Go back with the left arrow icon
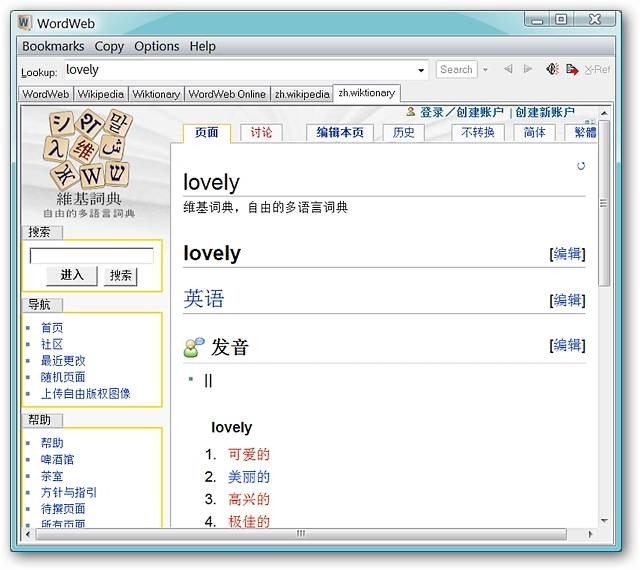Screen dimensions: 640x570 point(508,69)
